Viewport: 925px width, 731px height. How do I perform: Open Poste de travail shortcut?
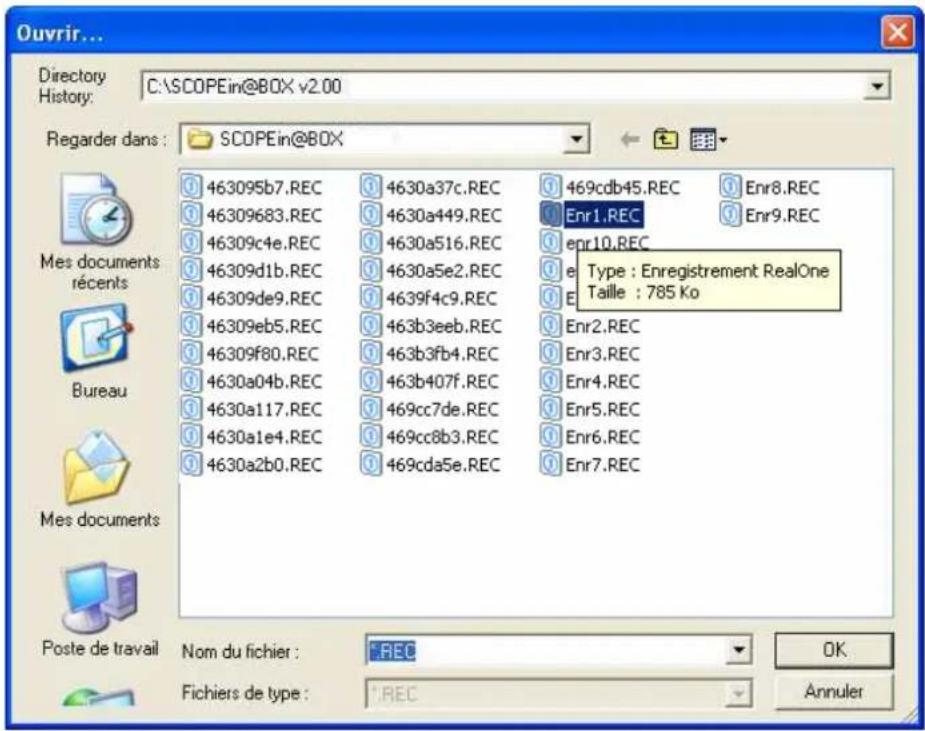click(99, 609)
